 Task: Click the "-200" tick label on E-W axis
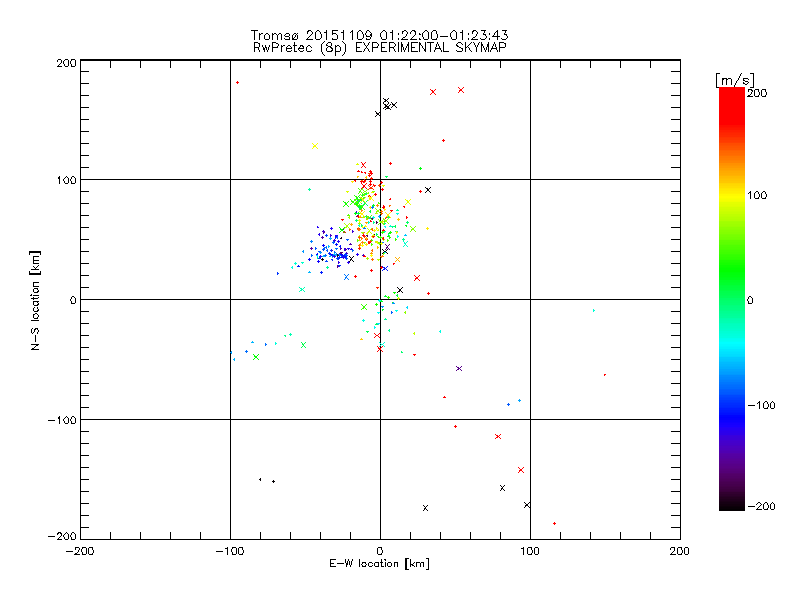tap(80, 552)
